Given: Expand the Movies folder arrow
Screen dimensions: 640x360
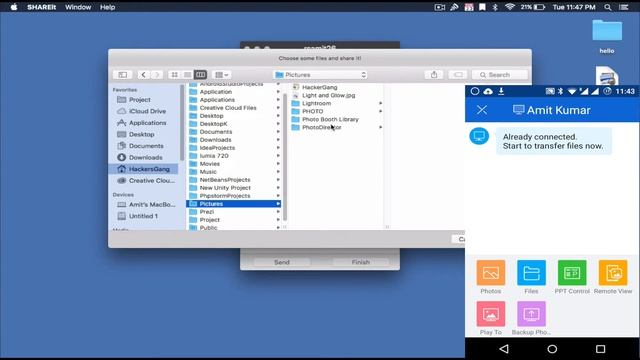Looking at the screenshot, I should 278,164.
